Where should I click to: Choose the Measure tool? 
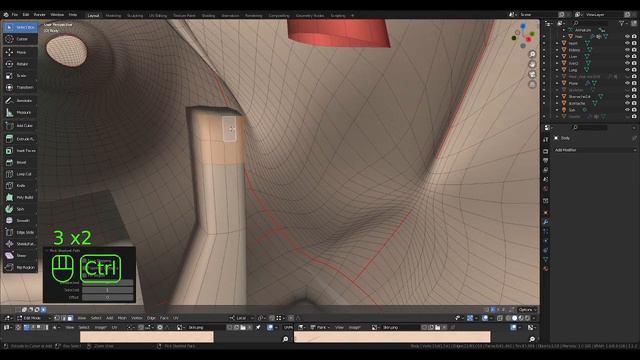pos(20,112)
